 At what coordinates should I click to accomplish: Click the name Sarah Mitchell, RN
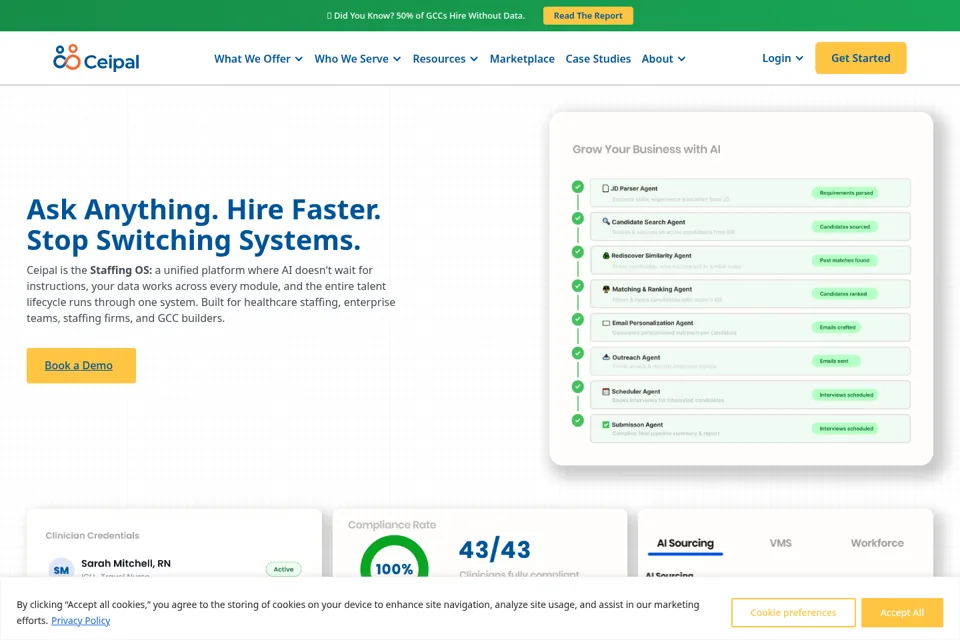[x=126, y=563]
